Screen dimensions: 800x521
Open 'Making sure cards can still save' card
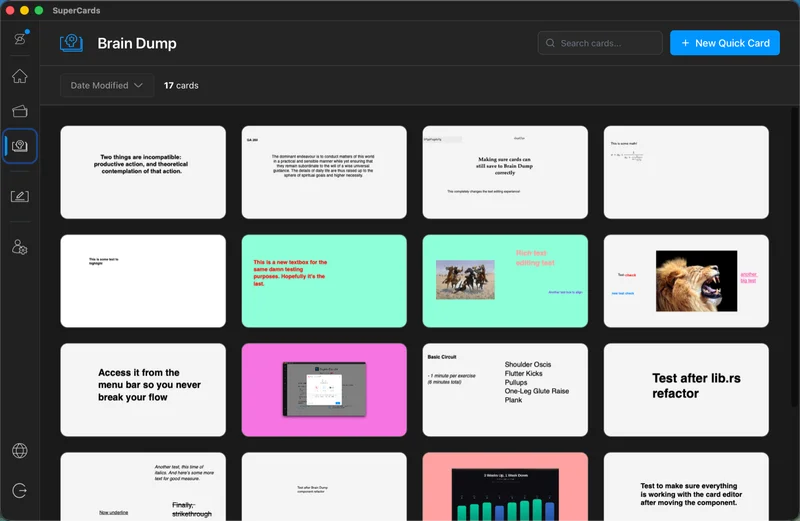point(505,172)
